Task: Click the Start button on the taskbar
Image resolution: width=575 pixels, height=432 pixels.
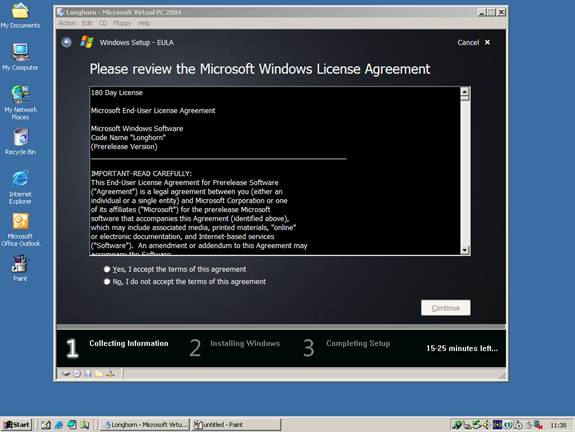Action: pyautogui.click(x=17, y=425)
